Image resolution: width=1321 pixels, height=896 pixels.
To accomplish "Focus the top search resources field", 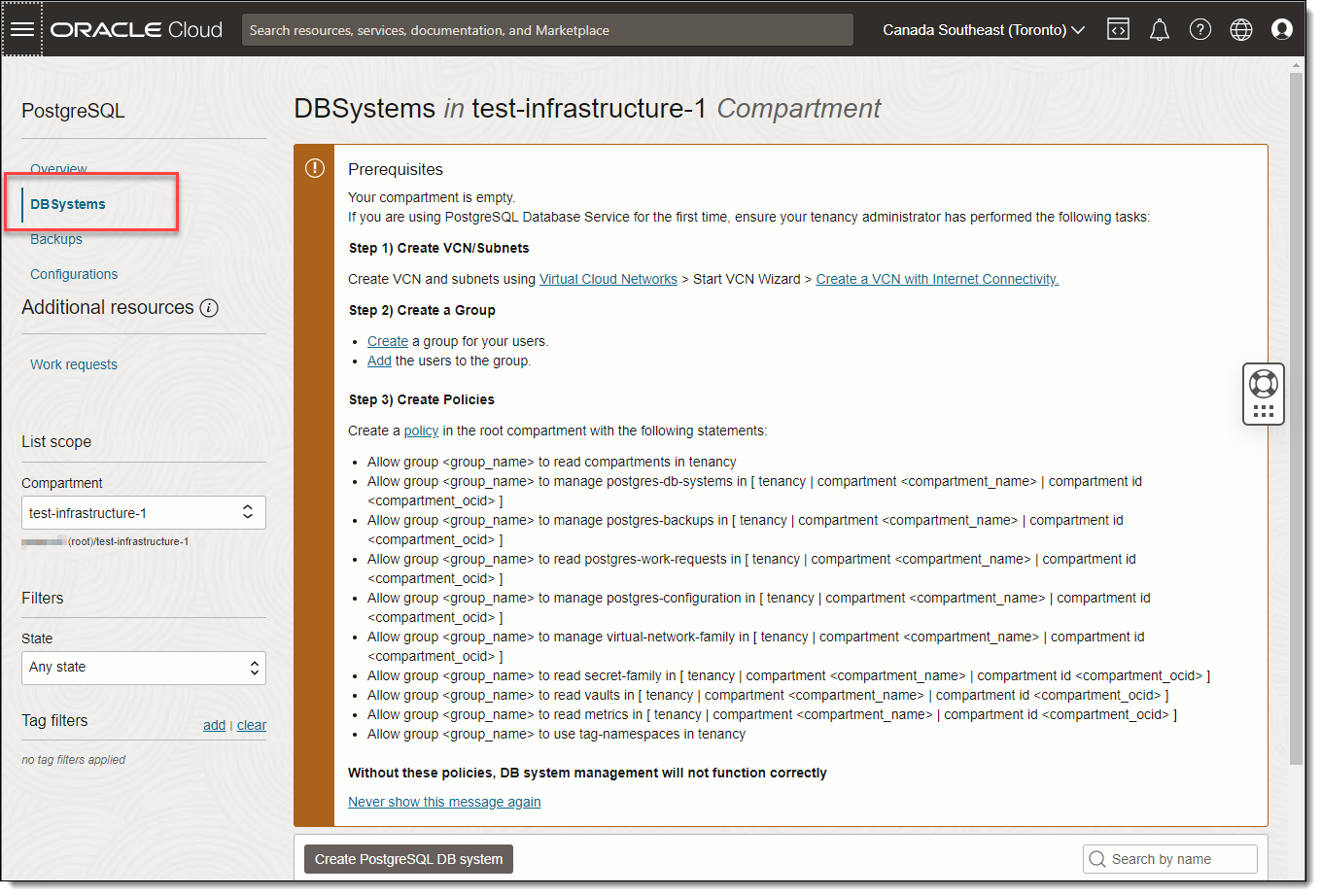I will coord(547,30).
